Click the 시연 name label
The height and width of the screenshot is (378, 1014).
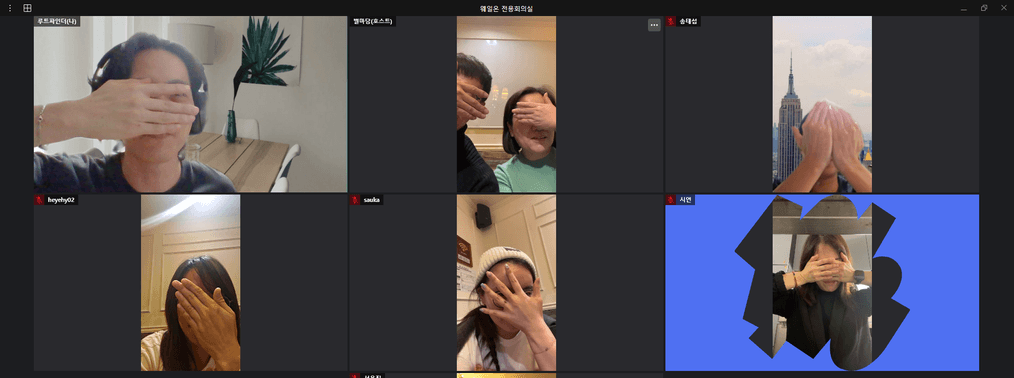685,200
